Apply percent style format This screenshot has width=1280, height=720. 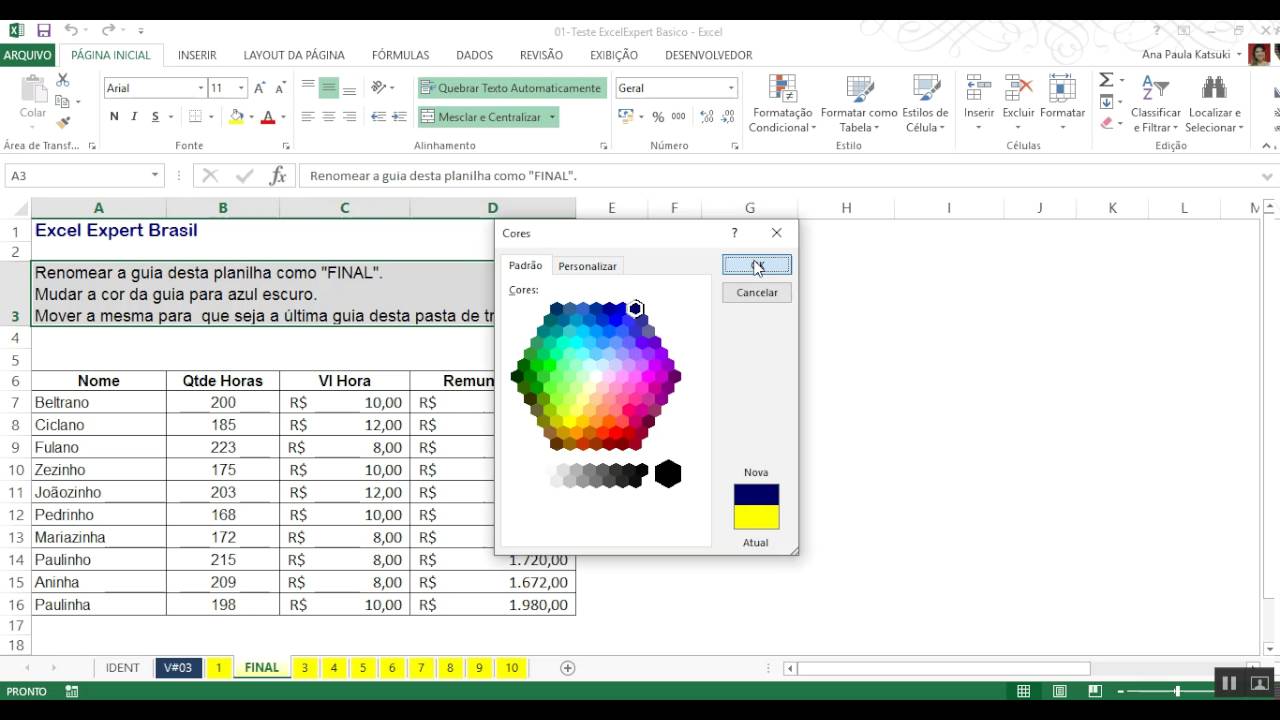(x=658, y=117)
